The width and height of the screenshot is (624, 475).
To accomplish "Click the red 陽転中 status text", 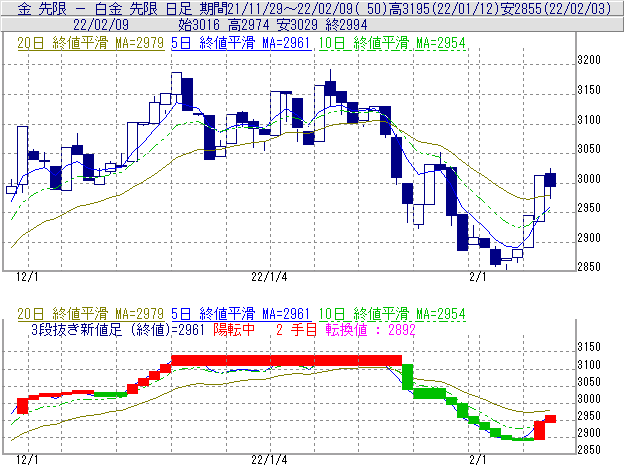I will (x=234, y=330).
